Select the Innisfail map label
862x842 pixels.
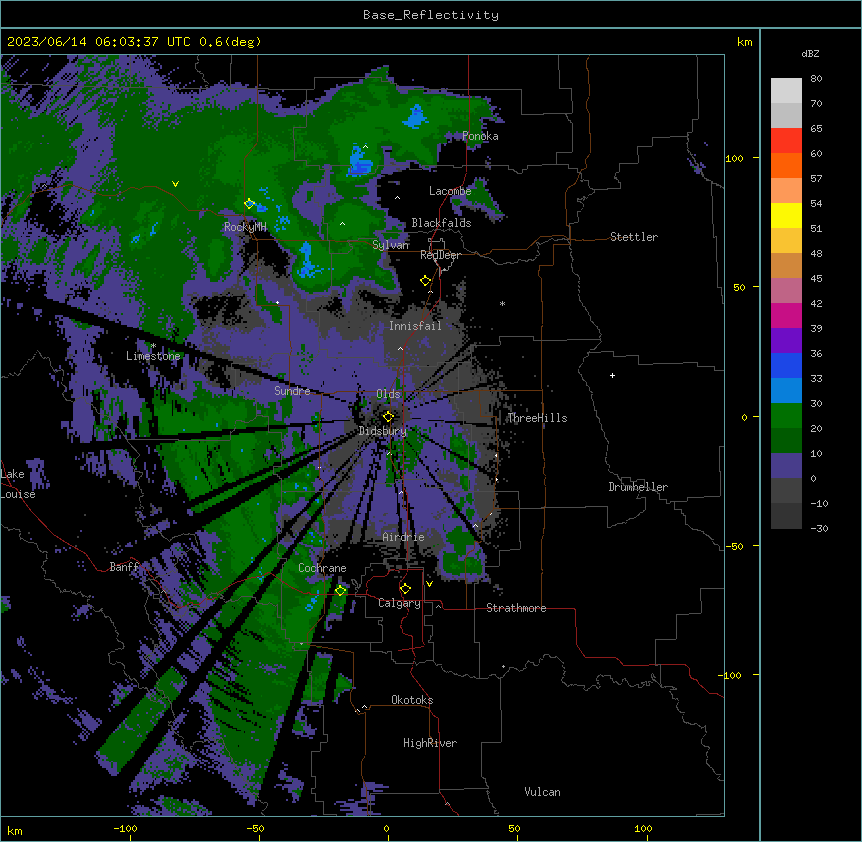point(415,326)
